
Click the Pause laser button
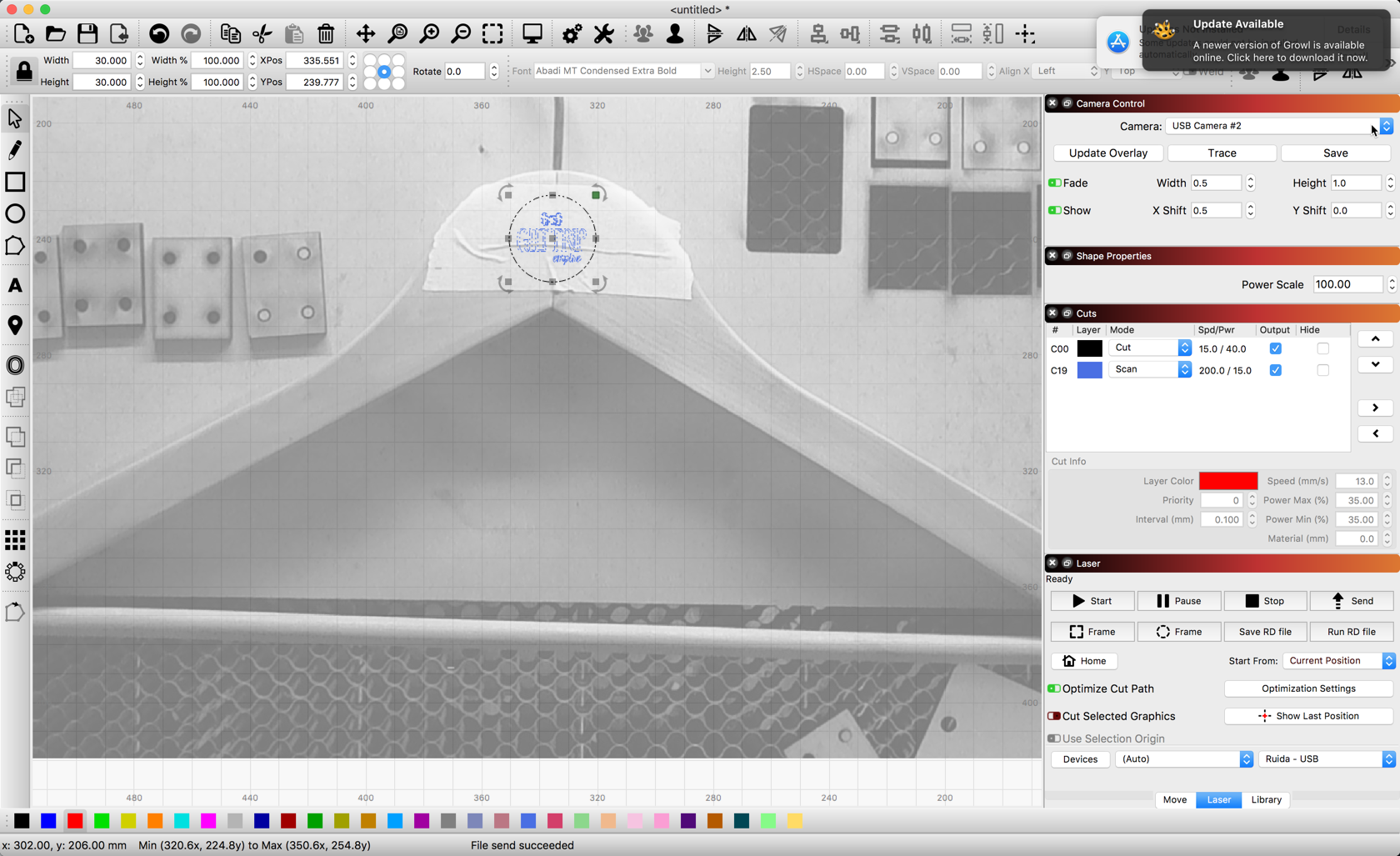click(1178, 601)
